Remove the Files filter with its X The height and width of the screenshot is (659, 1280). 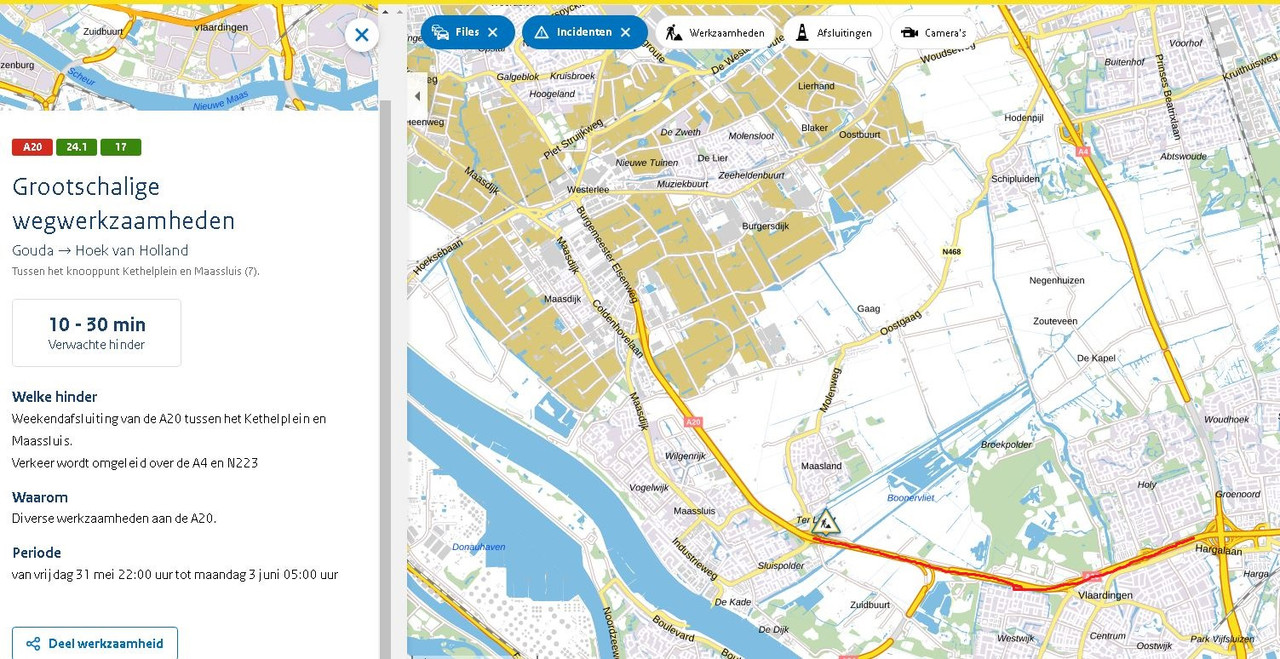[493, 32]
